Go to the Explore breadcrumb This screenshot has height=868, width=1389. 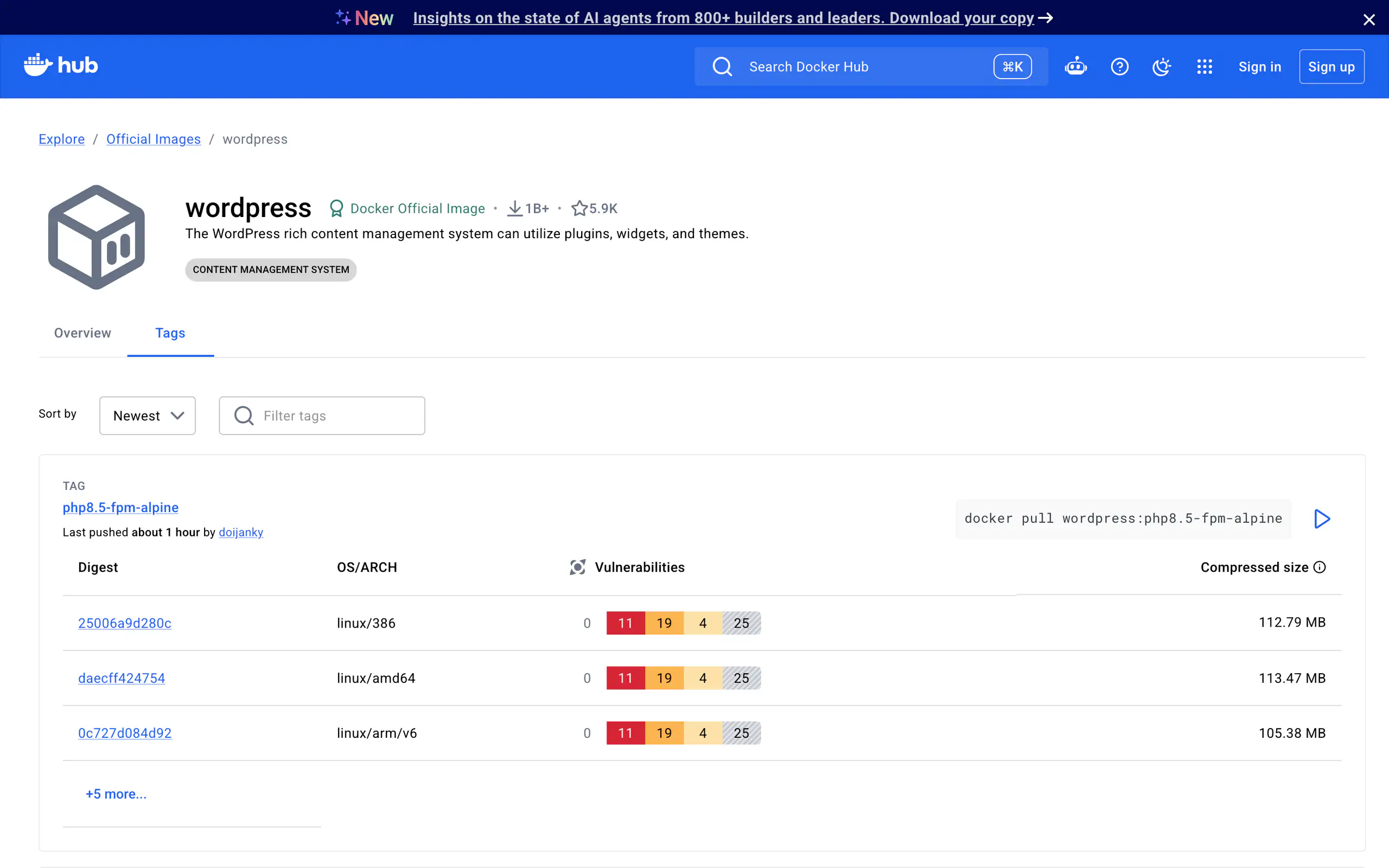pos(61,139)
